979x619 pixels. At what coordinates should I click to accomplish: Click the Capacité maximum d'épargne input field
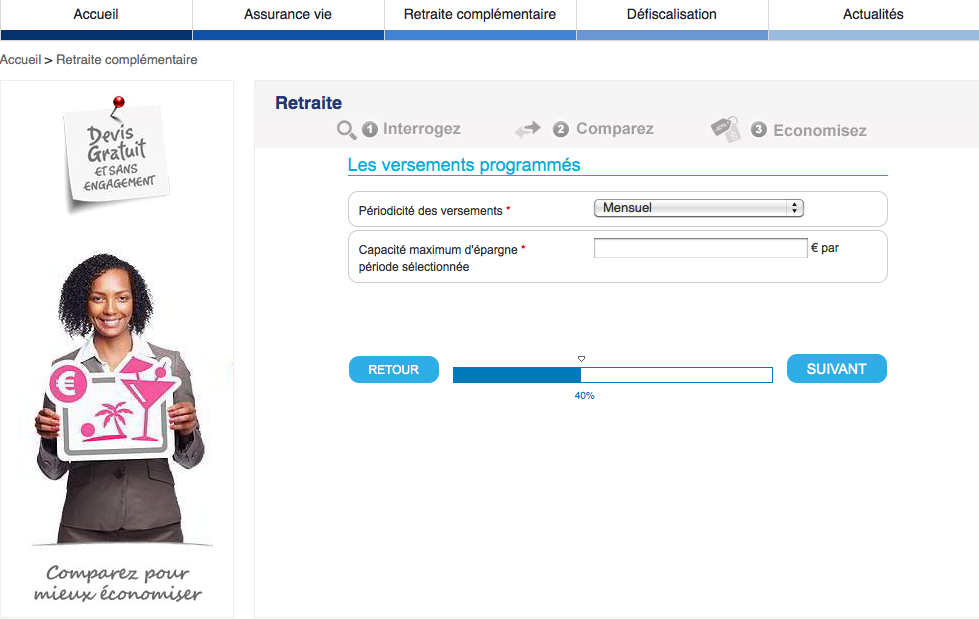click(x=701, y=248)
